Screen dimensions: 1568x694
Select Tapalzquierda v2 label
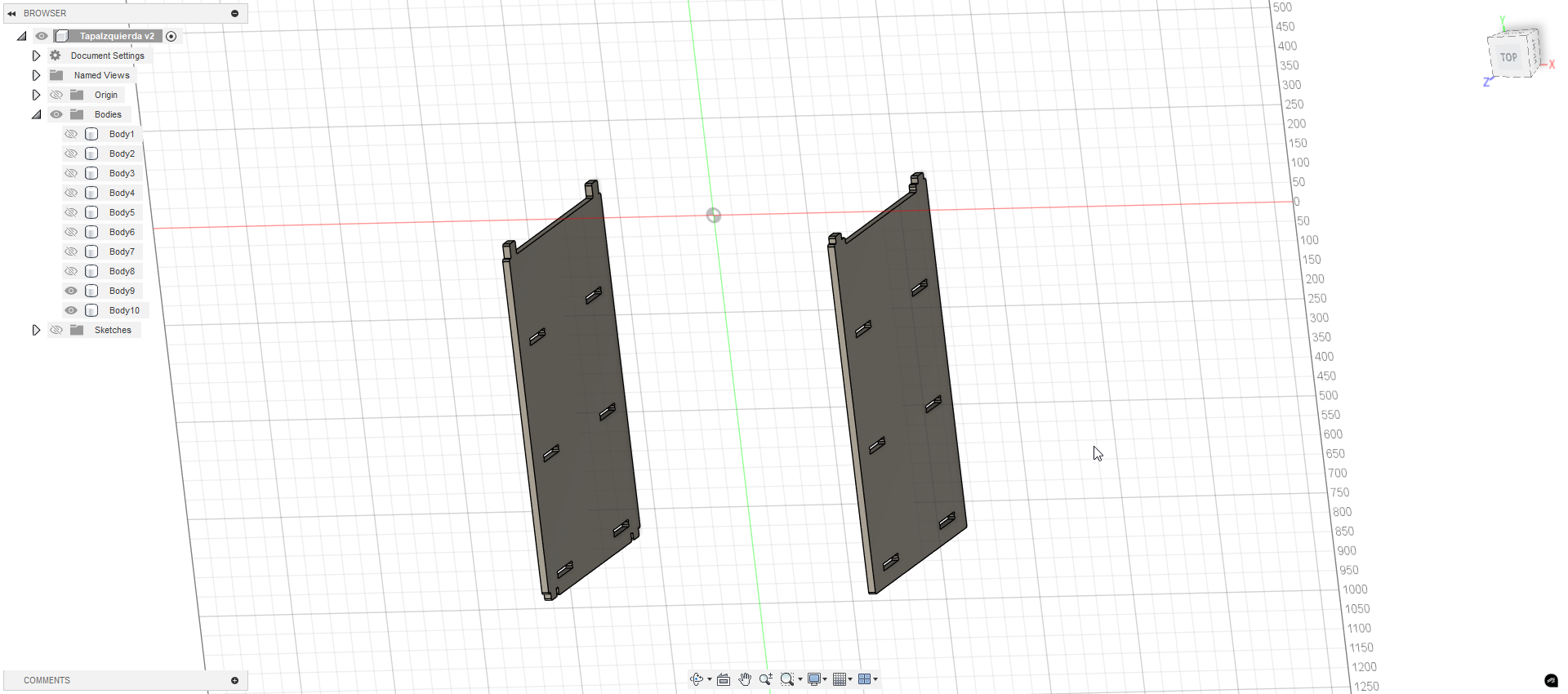tap(117, 36)
